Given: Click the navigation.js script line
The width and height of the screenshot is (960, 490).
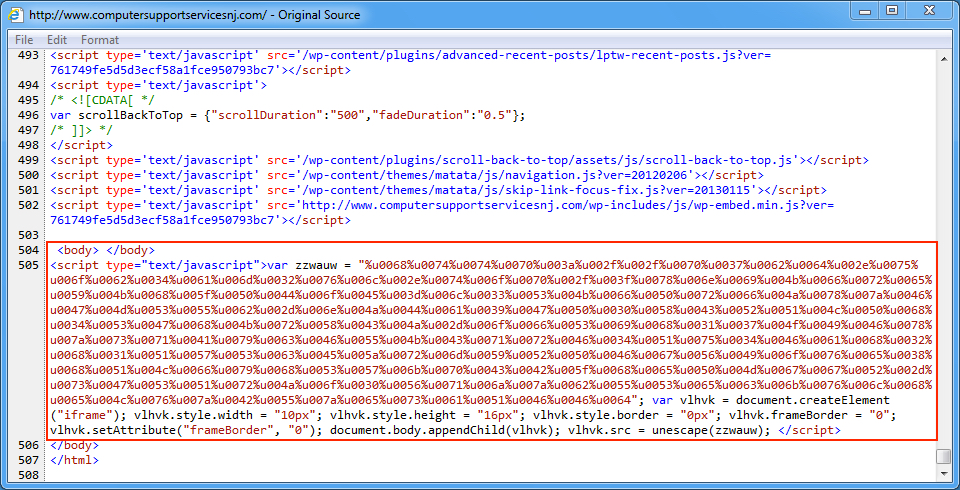Looking at the screenshot, I should click(x=407, y=175).
